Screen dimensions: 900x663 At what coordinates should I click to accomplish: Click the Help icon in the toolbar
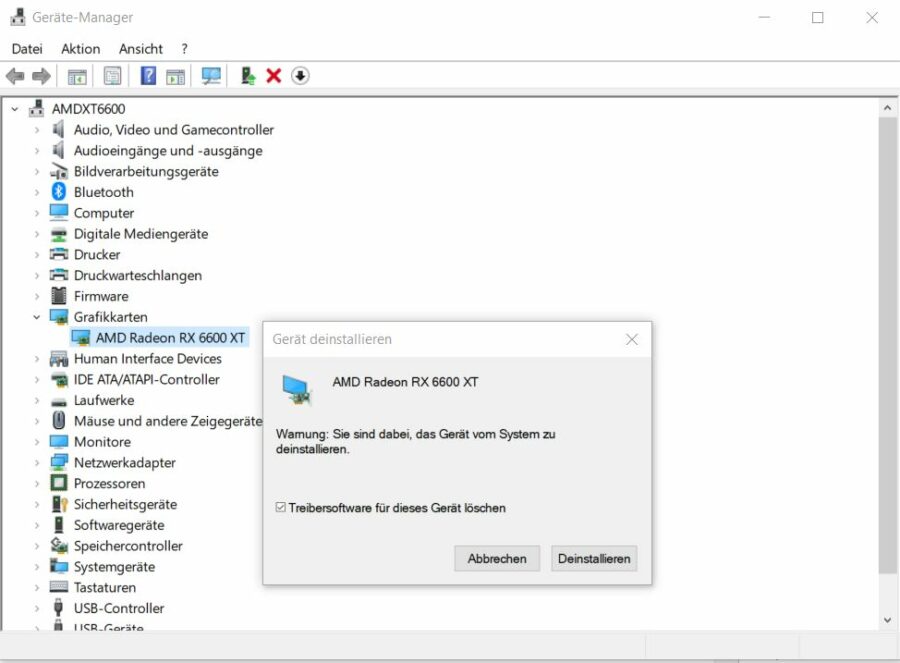pos(149,75)
